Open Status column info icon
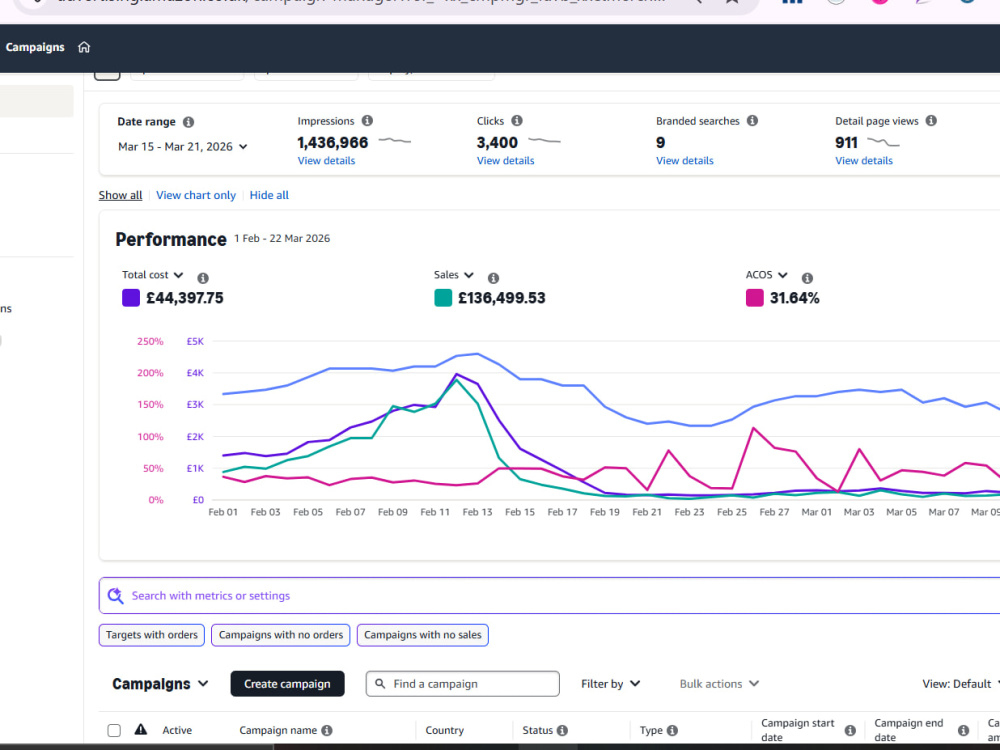Screen dimensions: 1000x750 pyautogui.click(x=562, y=730)
